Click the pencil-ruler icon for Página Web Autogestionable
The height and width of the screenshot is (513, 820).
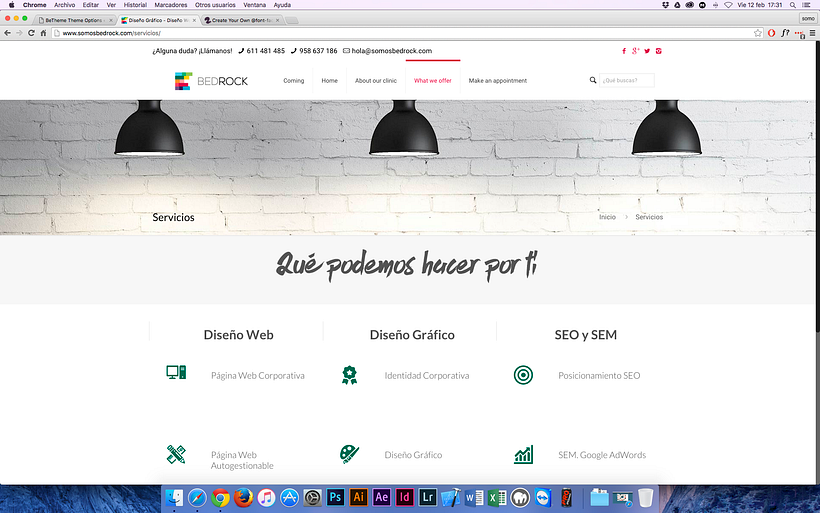point(176,454)
